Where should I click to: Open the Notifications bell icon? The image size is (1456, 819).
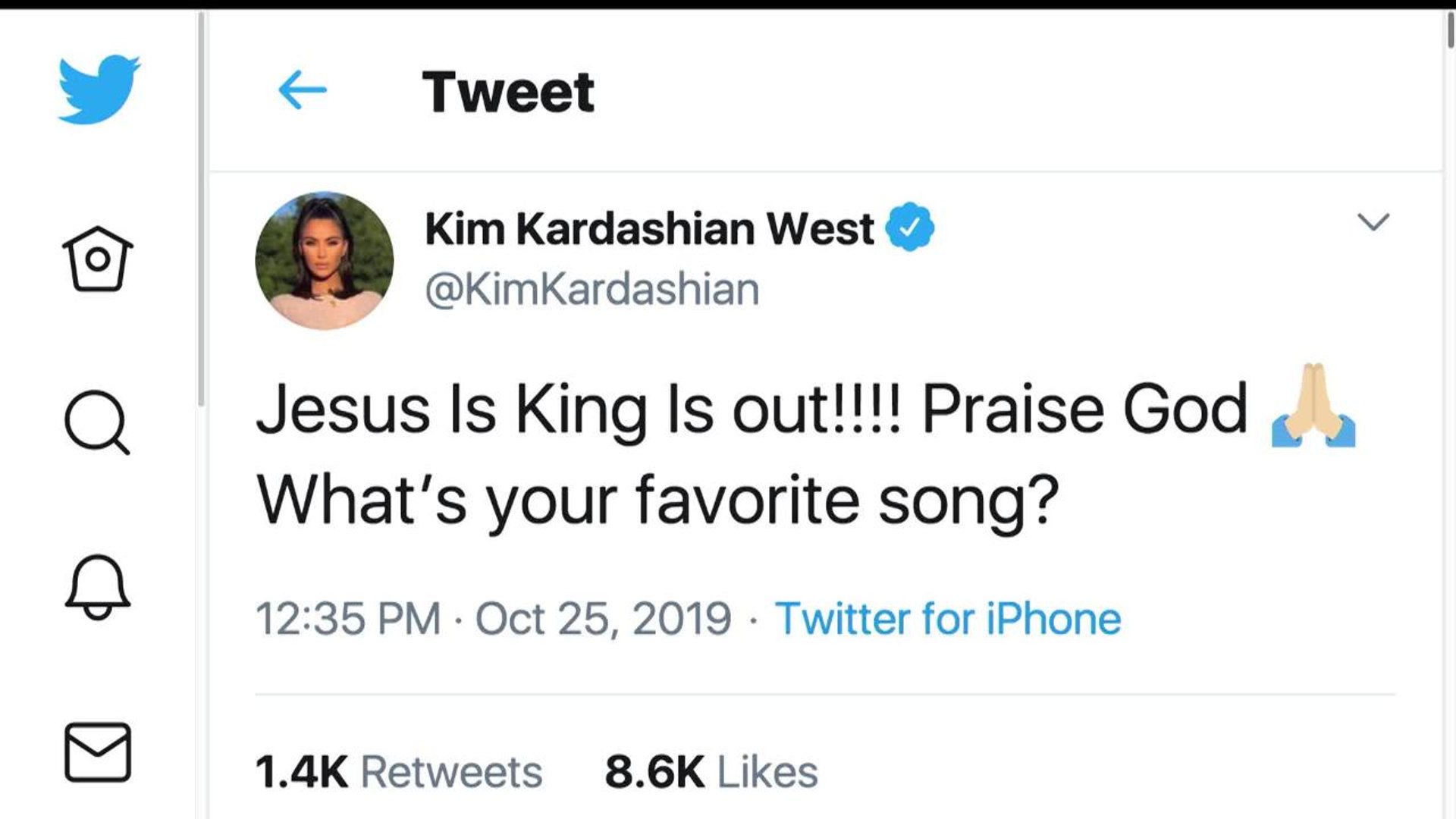pos(97,586)
